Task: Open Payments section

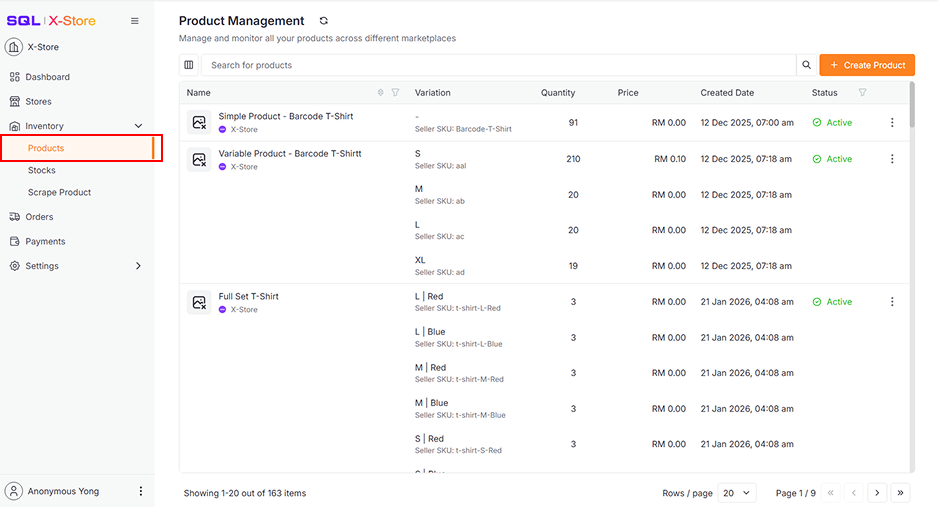Action: coord(45,242)
